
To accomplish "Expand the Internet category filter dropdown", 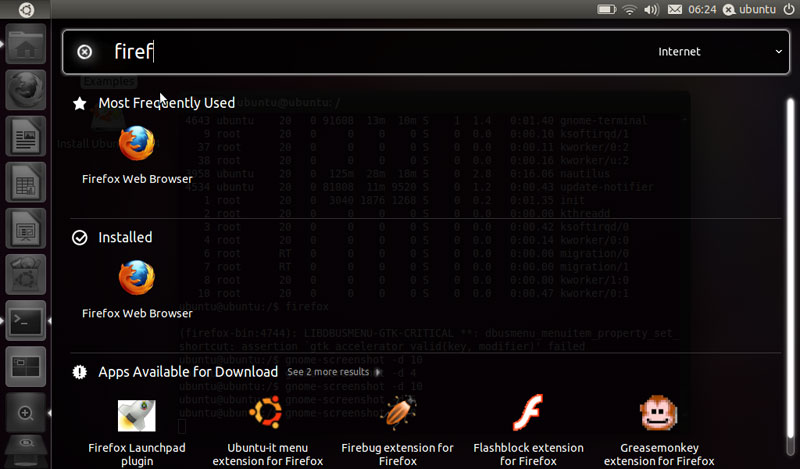I will click(720, 52).
